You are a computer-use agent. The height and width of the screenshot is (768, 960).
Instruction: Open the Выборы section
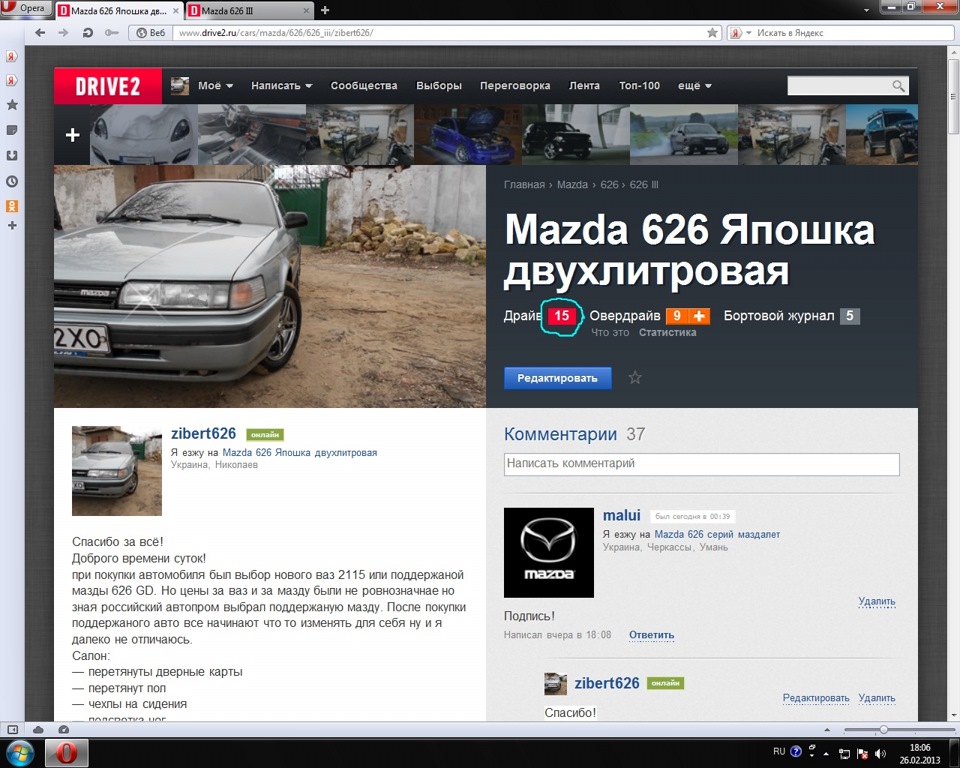[438, 86]
